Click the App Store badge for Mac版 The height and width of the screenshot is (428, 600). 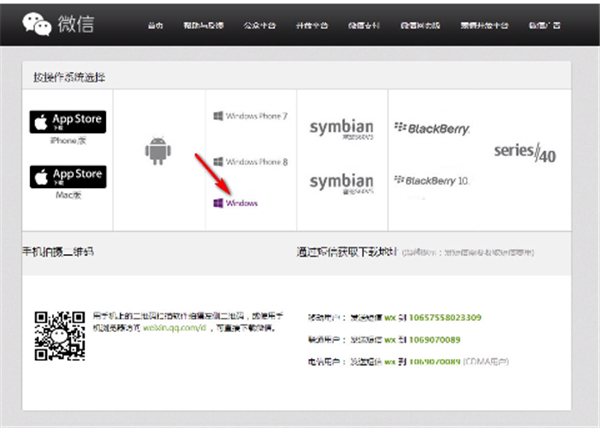pyautogui.click(x=68, y=177)
